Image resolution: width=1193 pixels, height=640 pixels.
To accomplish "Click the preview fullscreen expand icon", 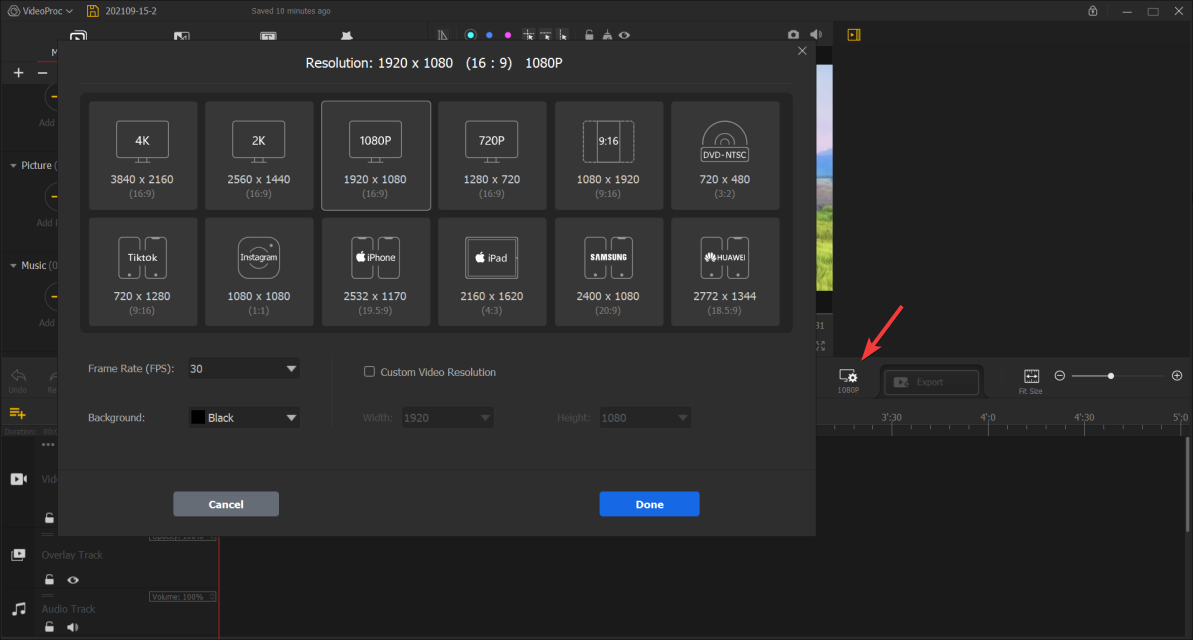I will coord(820,345).
